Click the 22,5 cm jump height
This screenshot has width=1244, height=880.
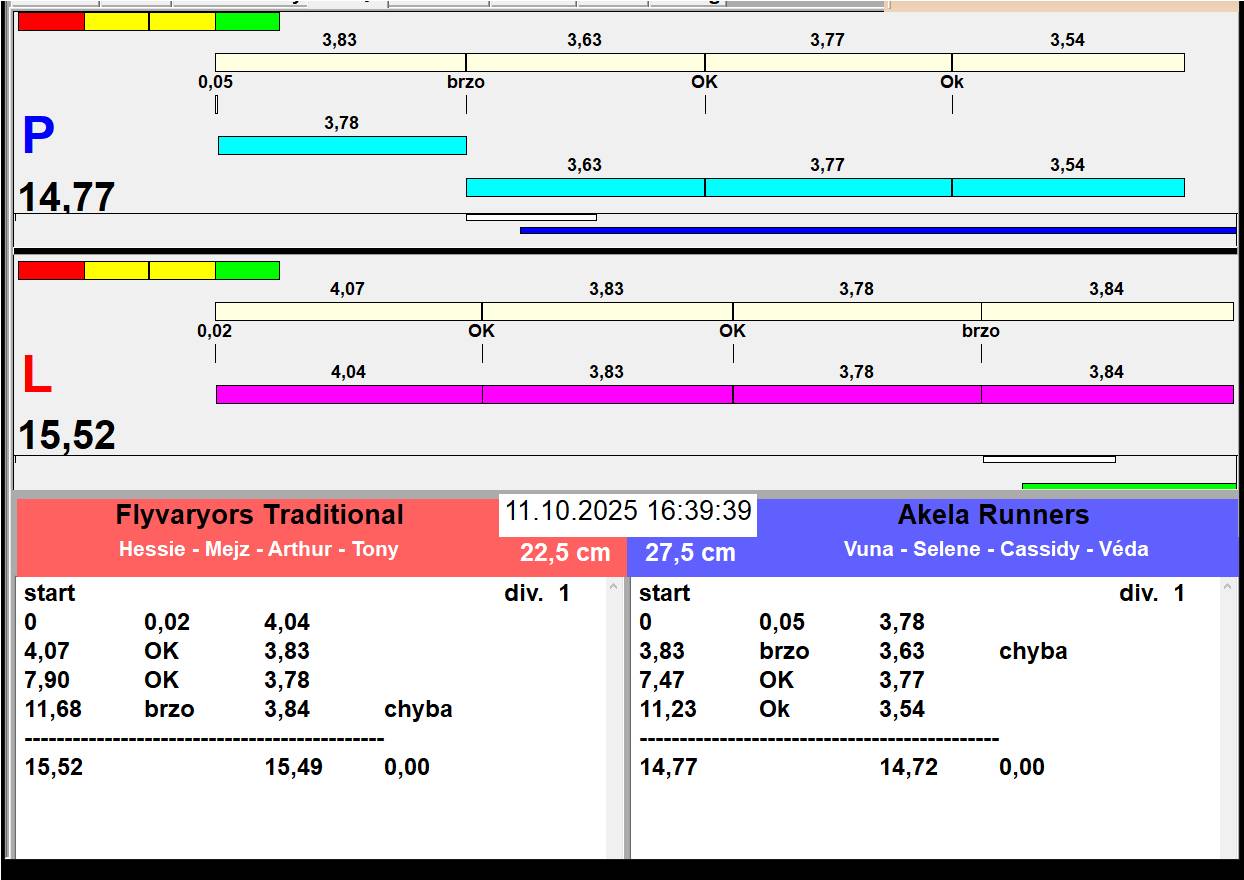[x=565, y=553]
